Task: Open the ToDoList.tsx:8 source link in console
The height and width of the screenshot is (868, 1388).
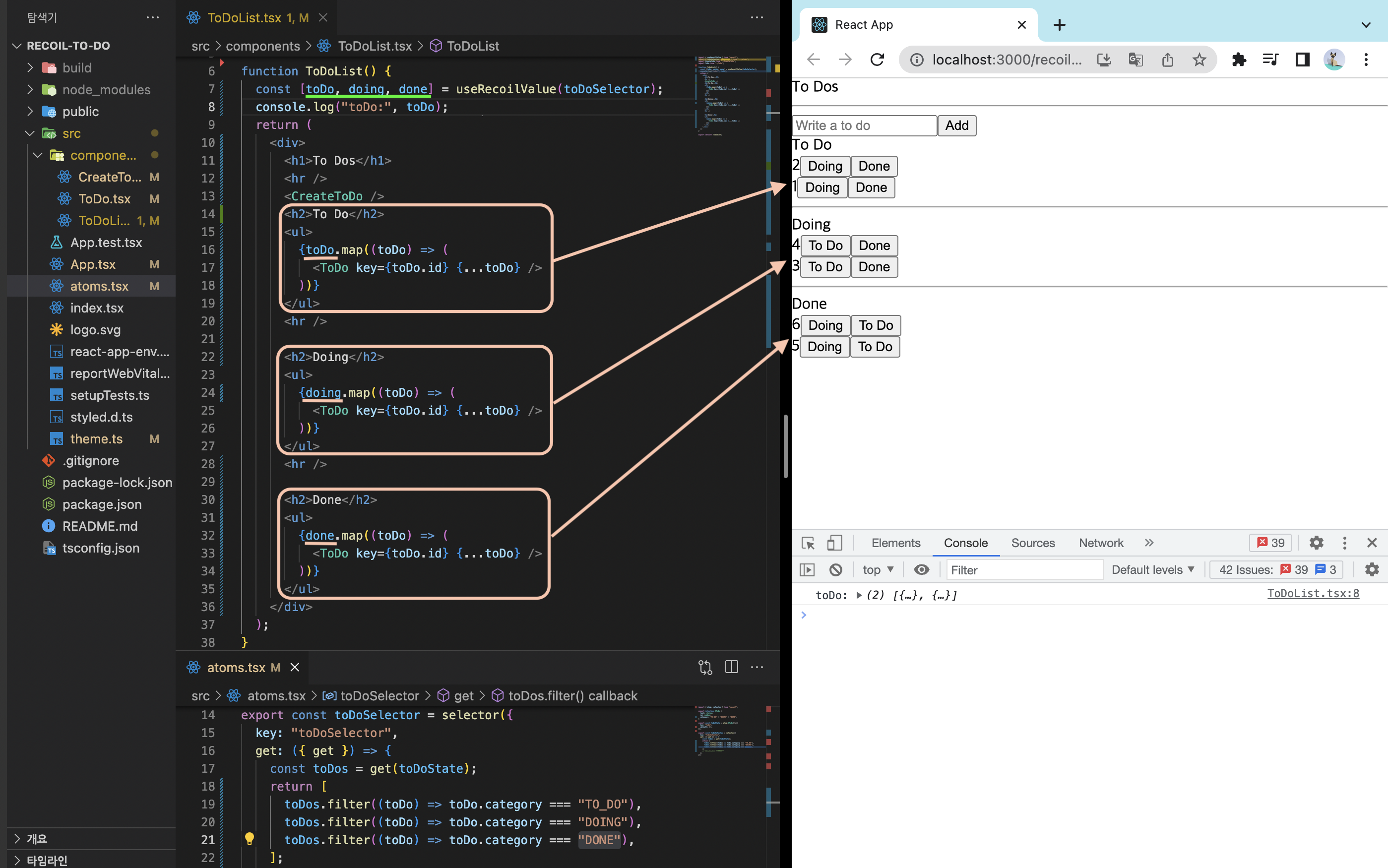Action: pyautogui.click(x=1313, y=594)
